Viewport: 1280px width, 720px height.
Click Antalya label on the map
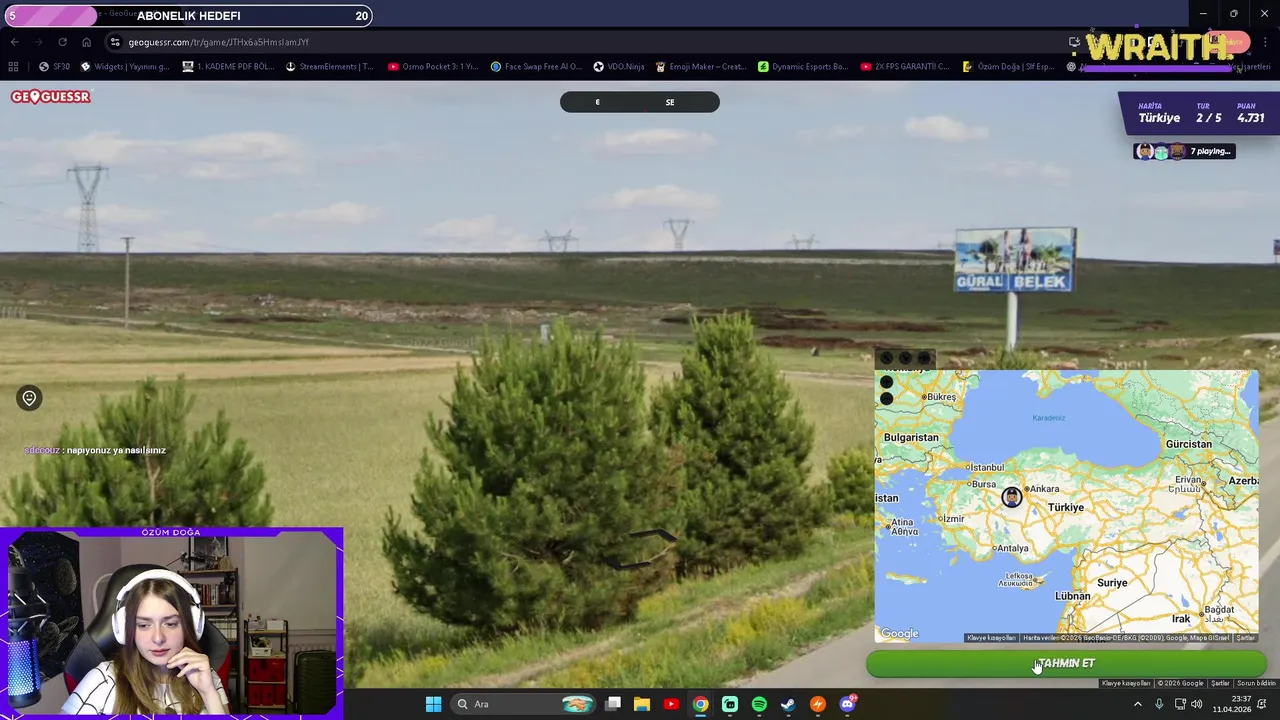click(x=1012, y=548)
